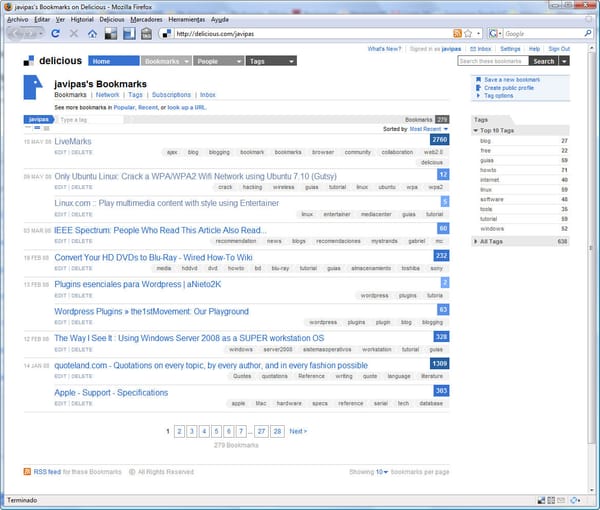The width and height of the screenshot is (600, 510).
Task: Go to page 3 of bookmarks
Action: tap(191, 431)
